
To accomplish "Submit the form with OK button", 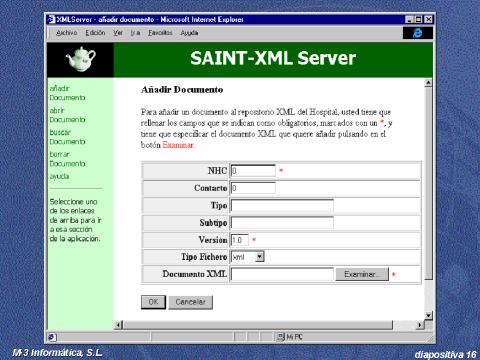I will coord(153,302).
